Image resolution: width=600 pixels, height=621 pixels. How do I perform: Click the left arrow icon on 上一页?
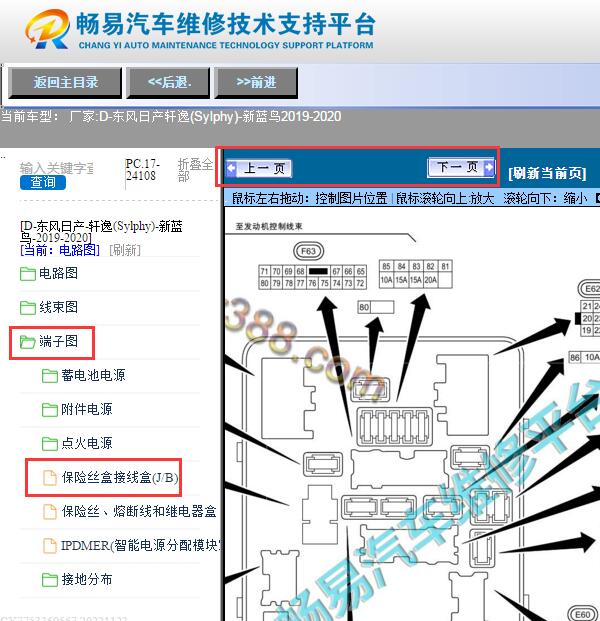pyautogui.click(x=231, y=168)
